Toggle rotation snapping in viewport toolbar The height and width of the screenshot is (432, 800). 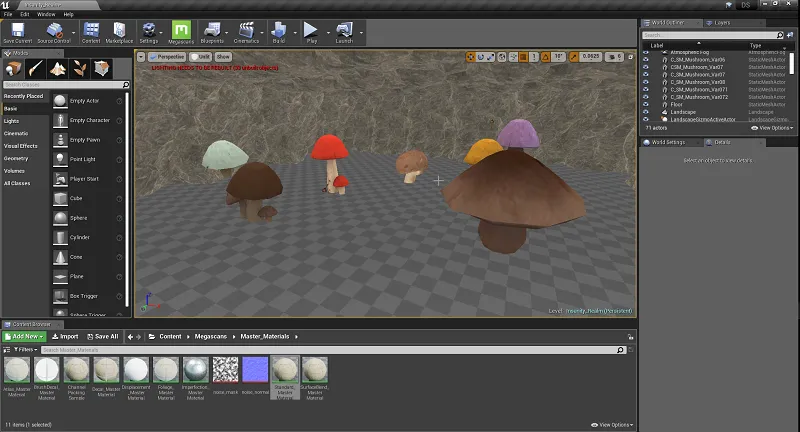click(545, 57)
